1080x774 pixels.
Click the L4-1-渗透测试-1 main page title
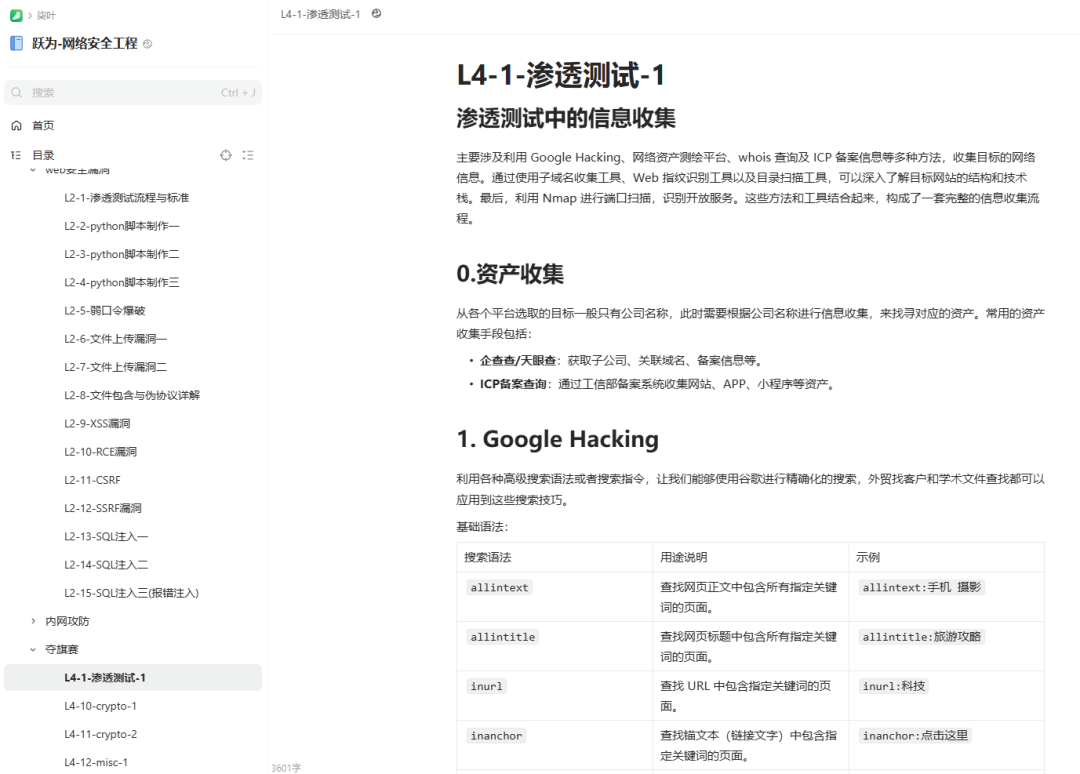click(561, 74)
